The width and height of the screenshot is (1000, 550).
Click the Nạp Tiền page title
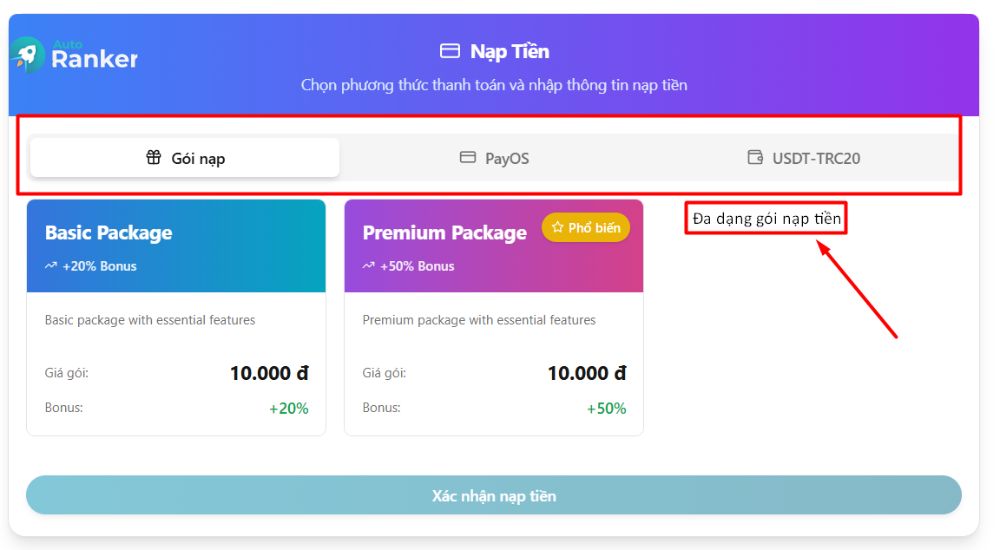pyautogui.click(x=510, y=51)
